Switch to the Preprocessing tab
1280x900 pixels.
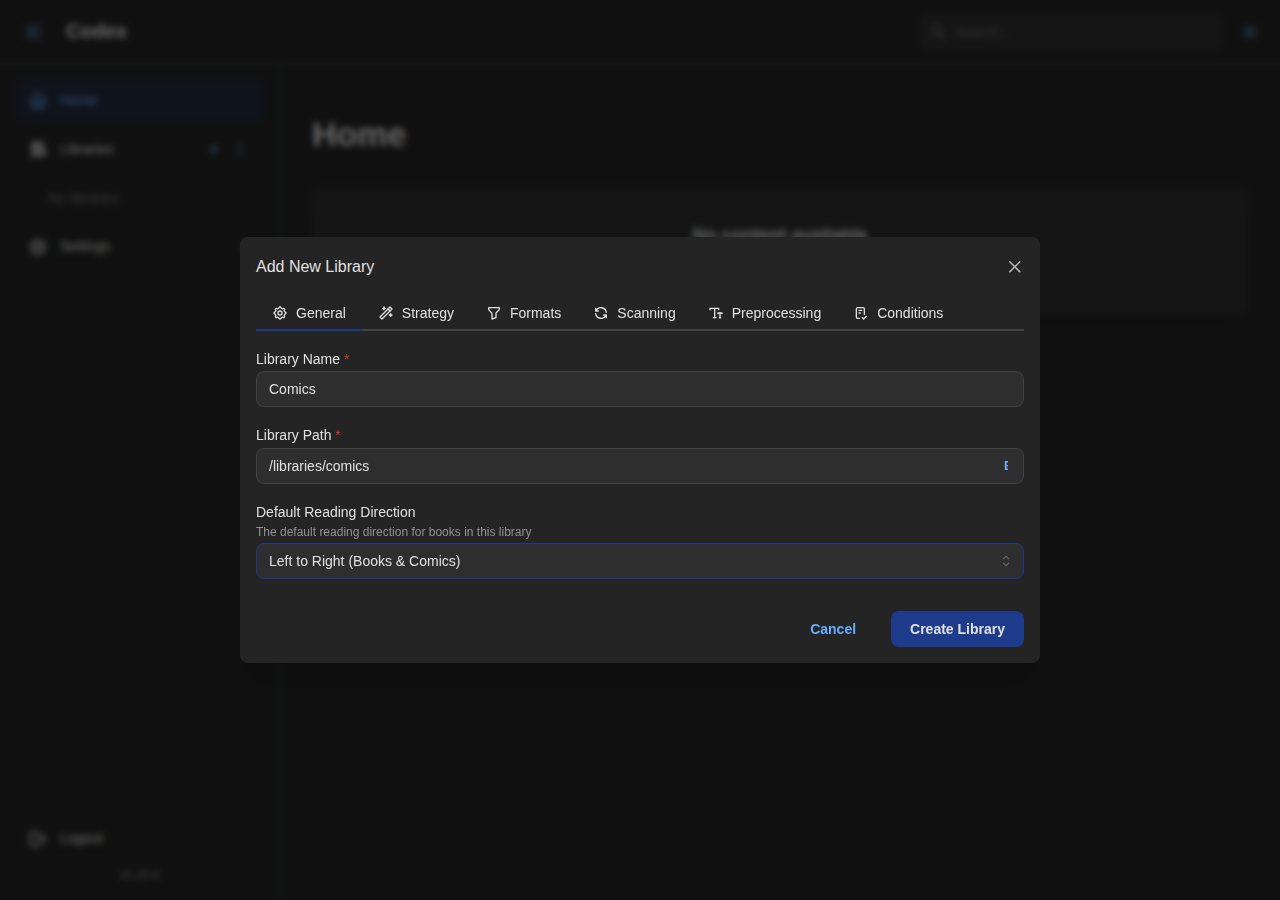(765, 313)
